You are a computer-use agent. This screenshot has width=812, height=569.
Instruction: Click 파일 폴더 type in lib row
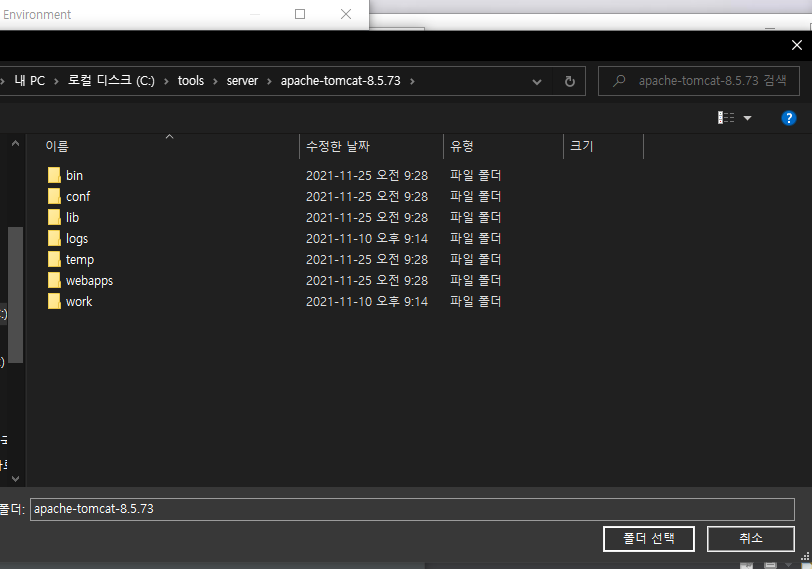tap(475, 217)
